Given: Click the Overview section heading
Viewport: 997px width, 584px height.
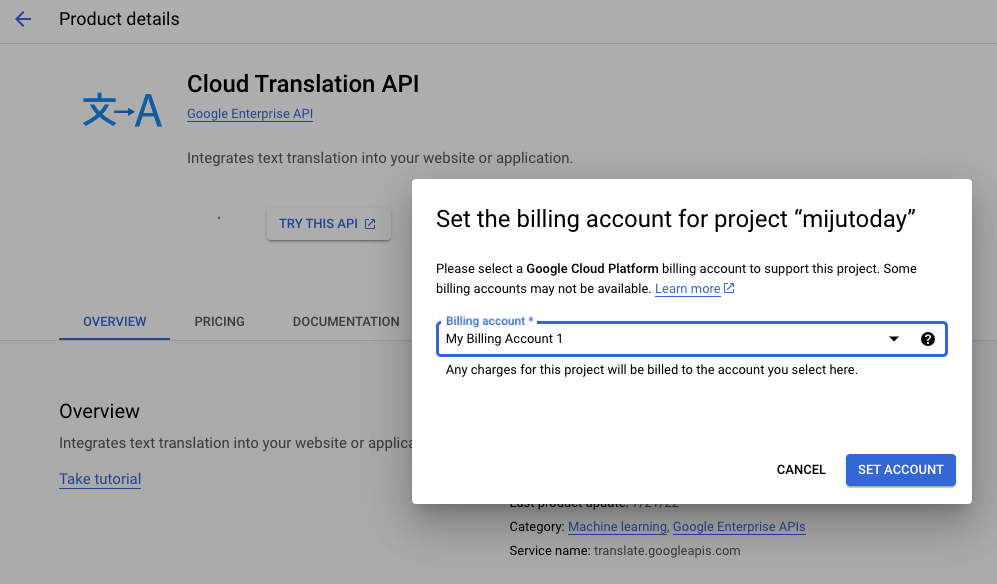Looking at the screenshot, I should click(x=99, y=412).
